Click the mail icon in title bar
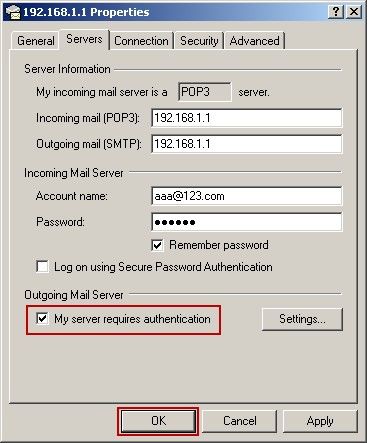Screen dimensions: 367x443 (x=13, y=12)
